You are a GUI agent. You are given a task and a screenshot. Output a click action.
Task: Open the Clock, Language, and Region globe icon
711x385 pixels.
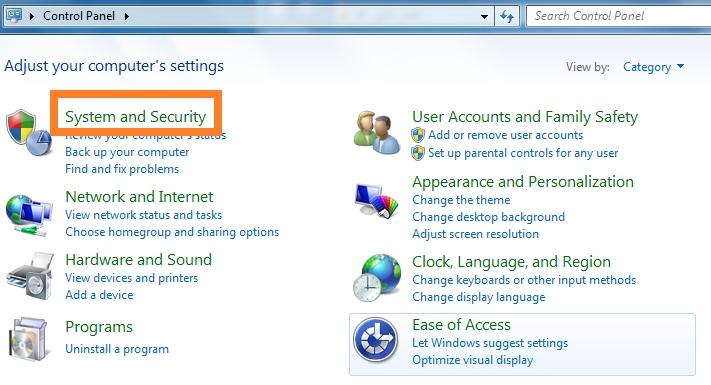(x=377, y=278)
